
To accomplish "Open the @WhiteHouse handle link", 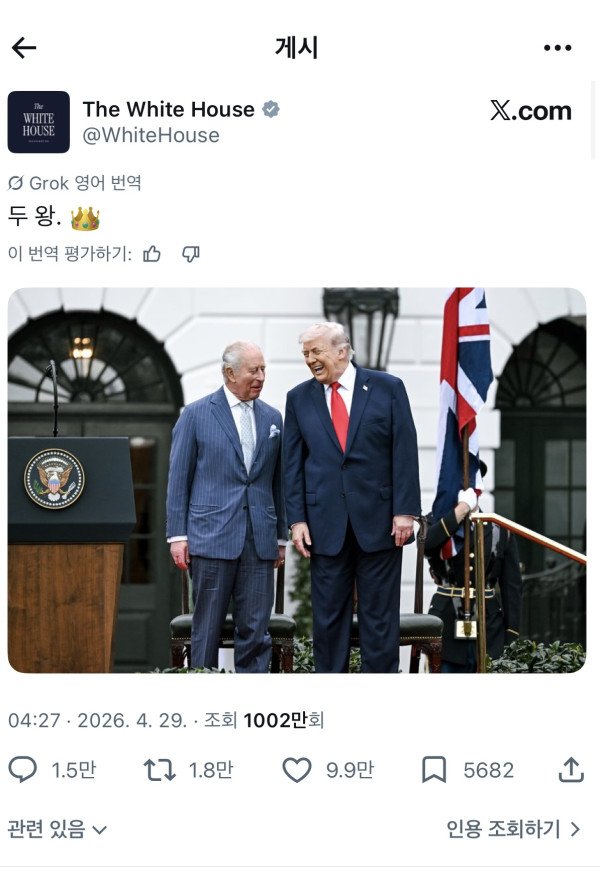I will (x=151, y=136).
